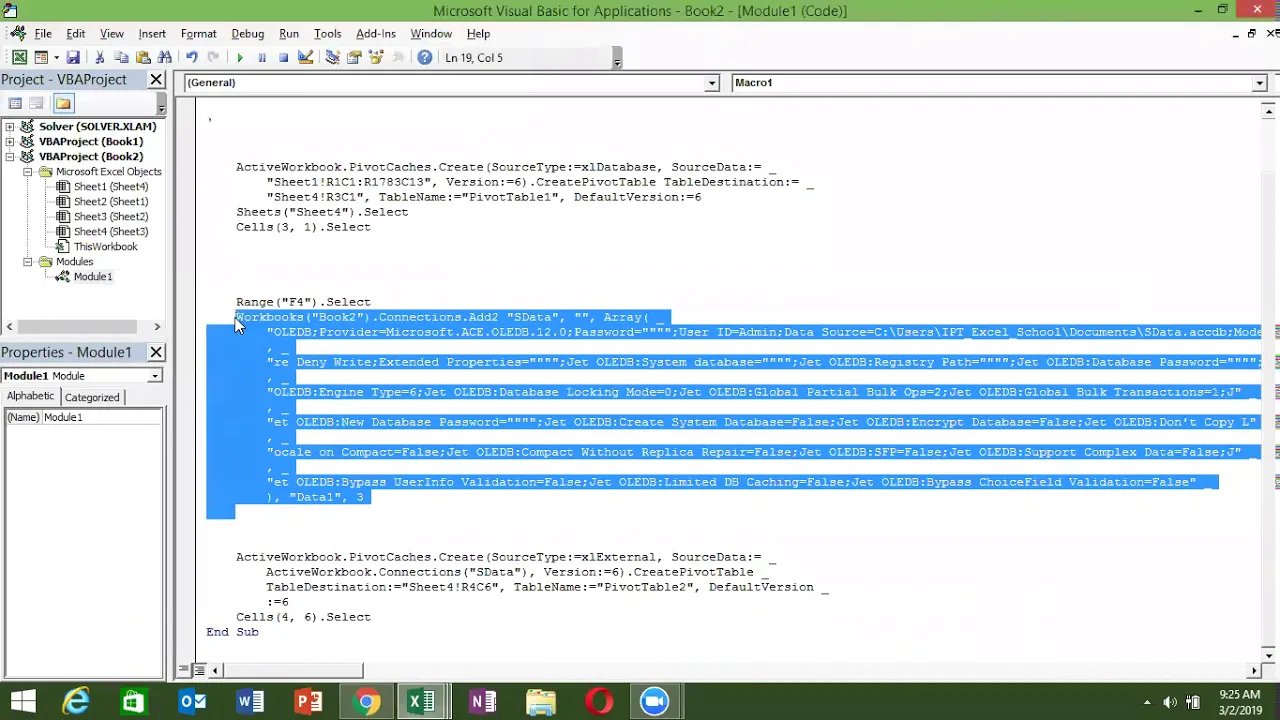The image size is (1280, 720).
Task: Open Google Chrome from the taskbar
Action: [x=367, y=702]
